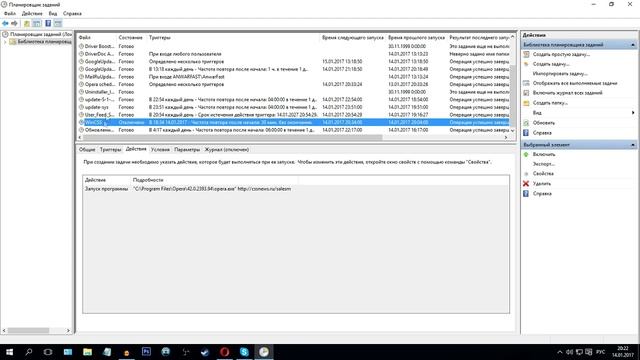Open Свойства of the selected task

pyautogui.click(x=543, y=174)
